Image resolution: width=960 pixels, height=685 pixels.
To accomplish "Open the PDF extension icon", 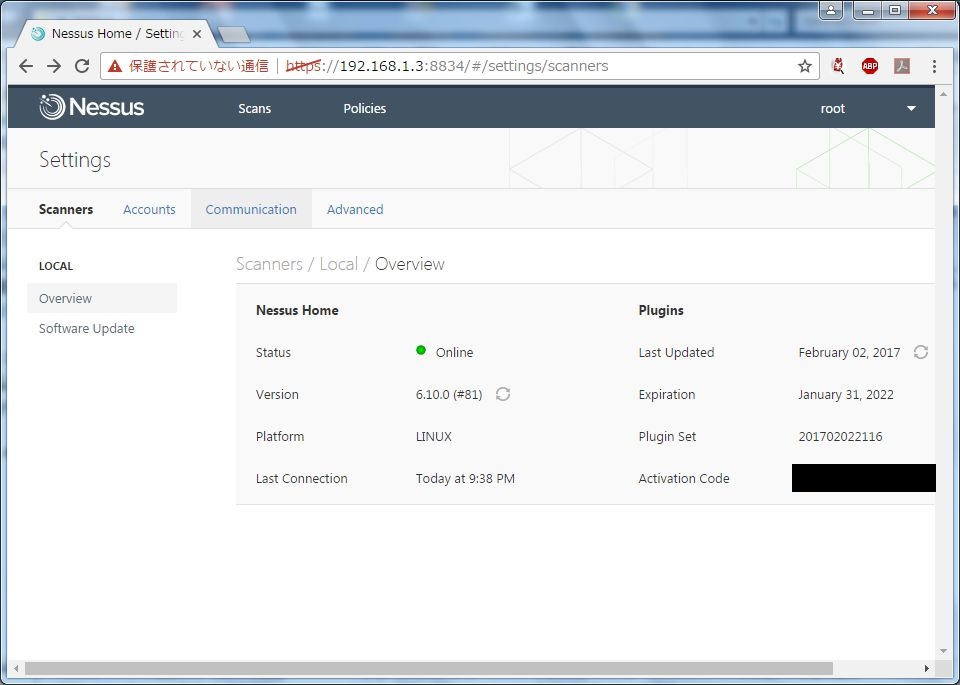I will pyautogui.click(x=902, y=66).
